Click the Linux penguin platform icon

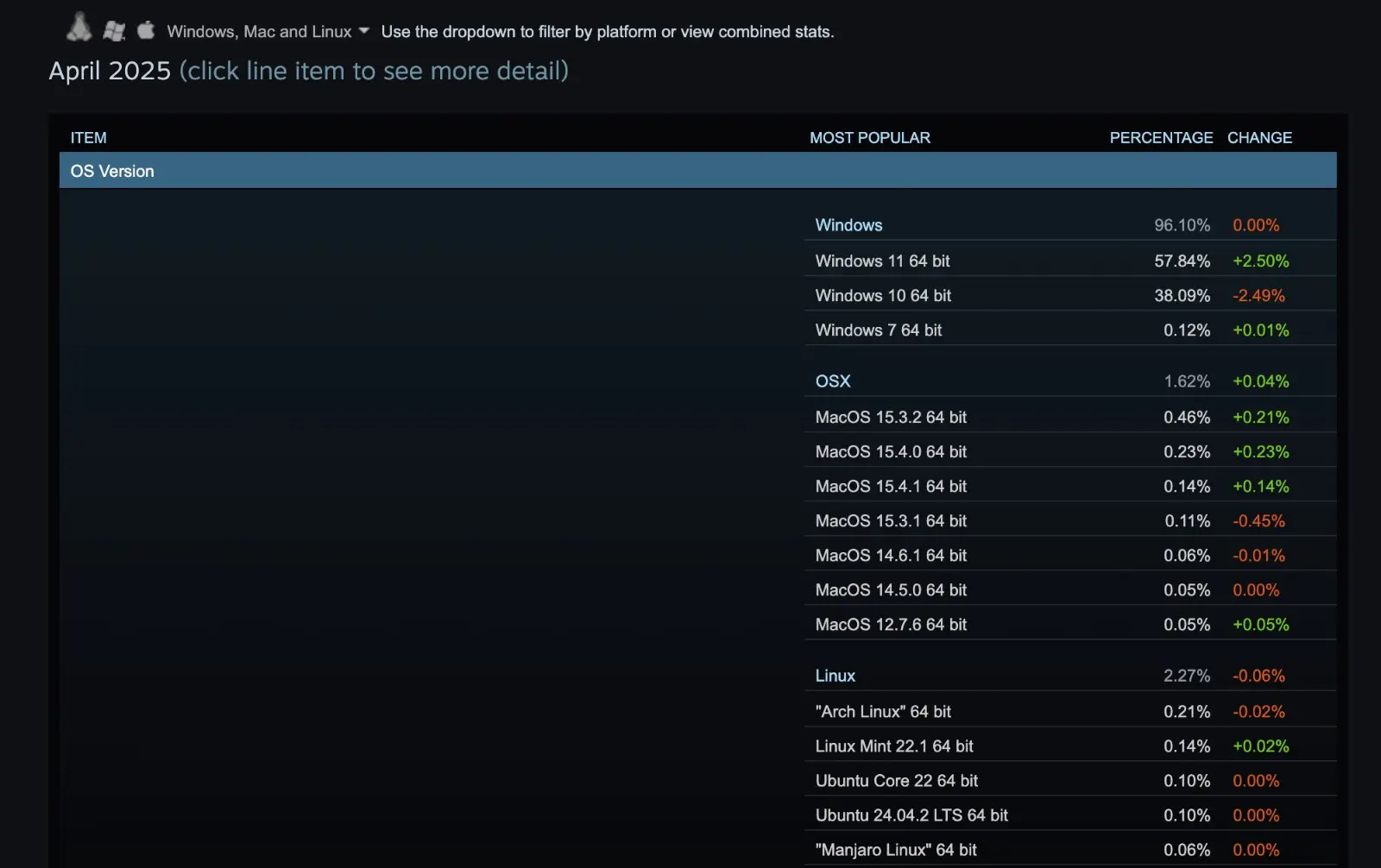coord(79,28)
